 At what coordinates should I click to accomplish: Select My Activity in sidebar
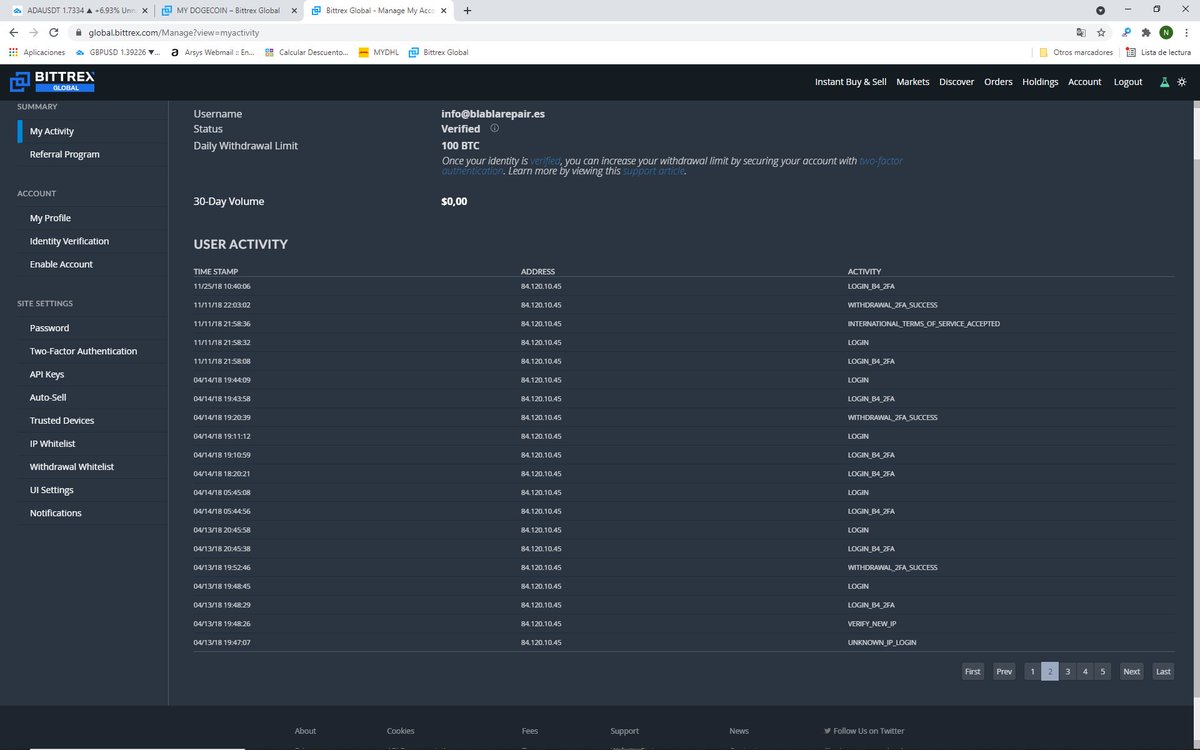[52, 131]
